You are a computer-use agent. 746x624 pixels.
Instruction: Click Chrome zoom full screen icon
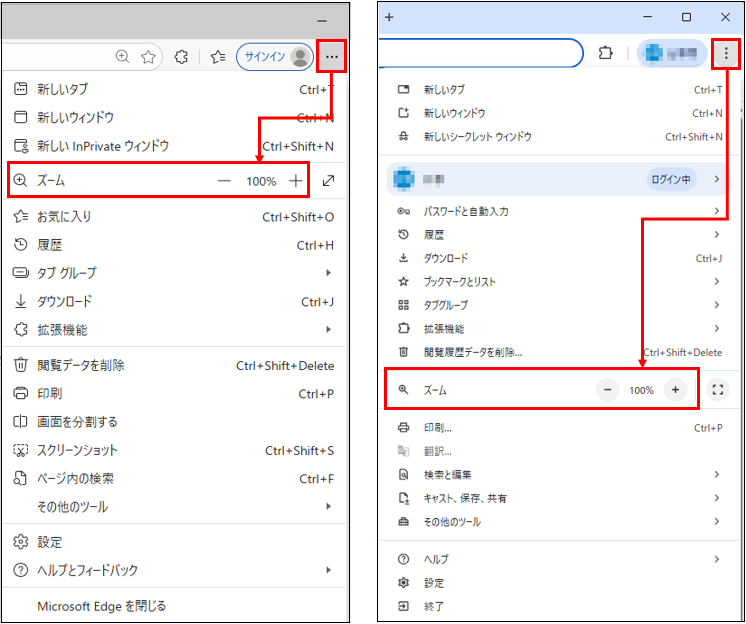(716, 390)
